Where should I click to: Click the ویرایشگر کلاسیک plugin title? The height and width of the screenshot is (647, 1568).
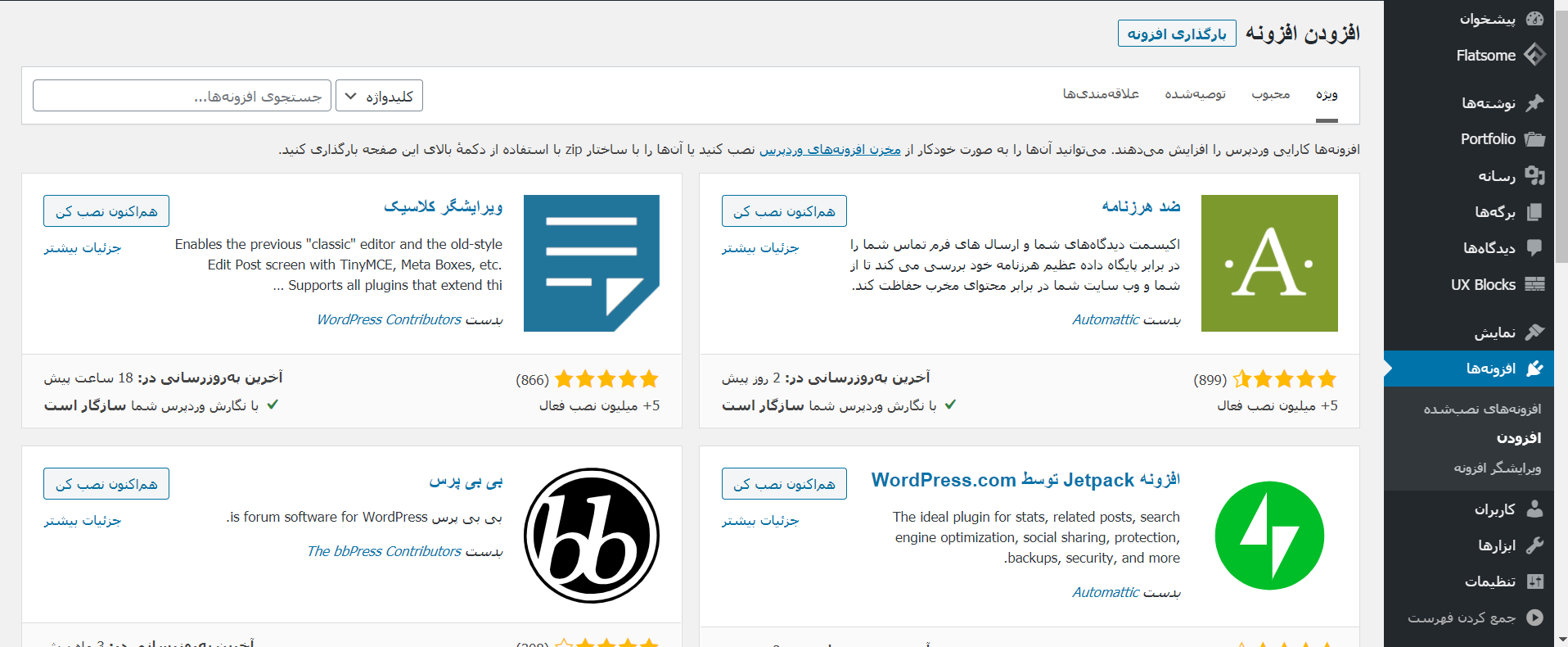pyautogui.click(x=444, y=206)
